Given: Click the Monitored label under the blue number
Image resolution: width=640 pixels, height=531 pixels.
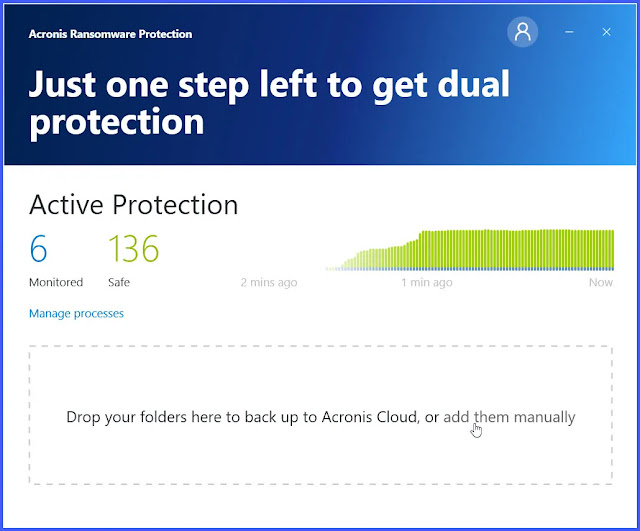Looking at the screenshot, I should (56, 282).
